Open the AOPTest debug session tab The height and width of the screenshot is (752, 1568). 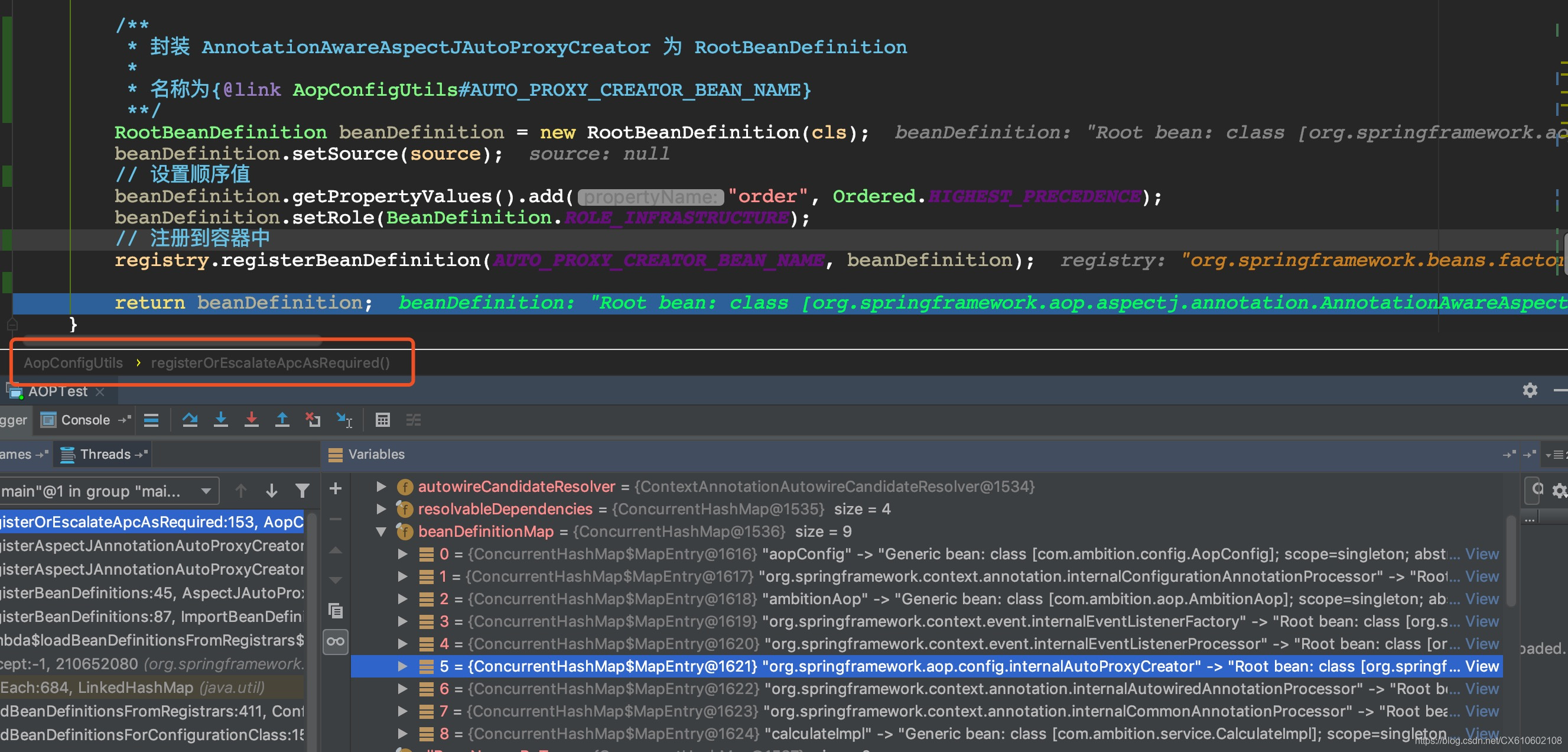tap(58, 391)
